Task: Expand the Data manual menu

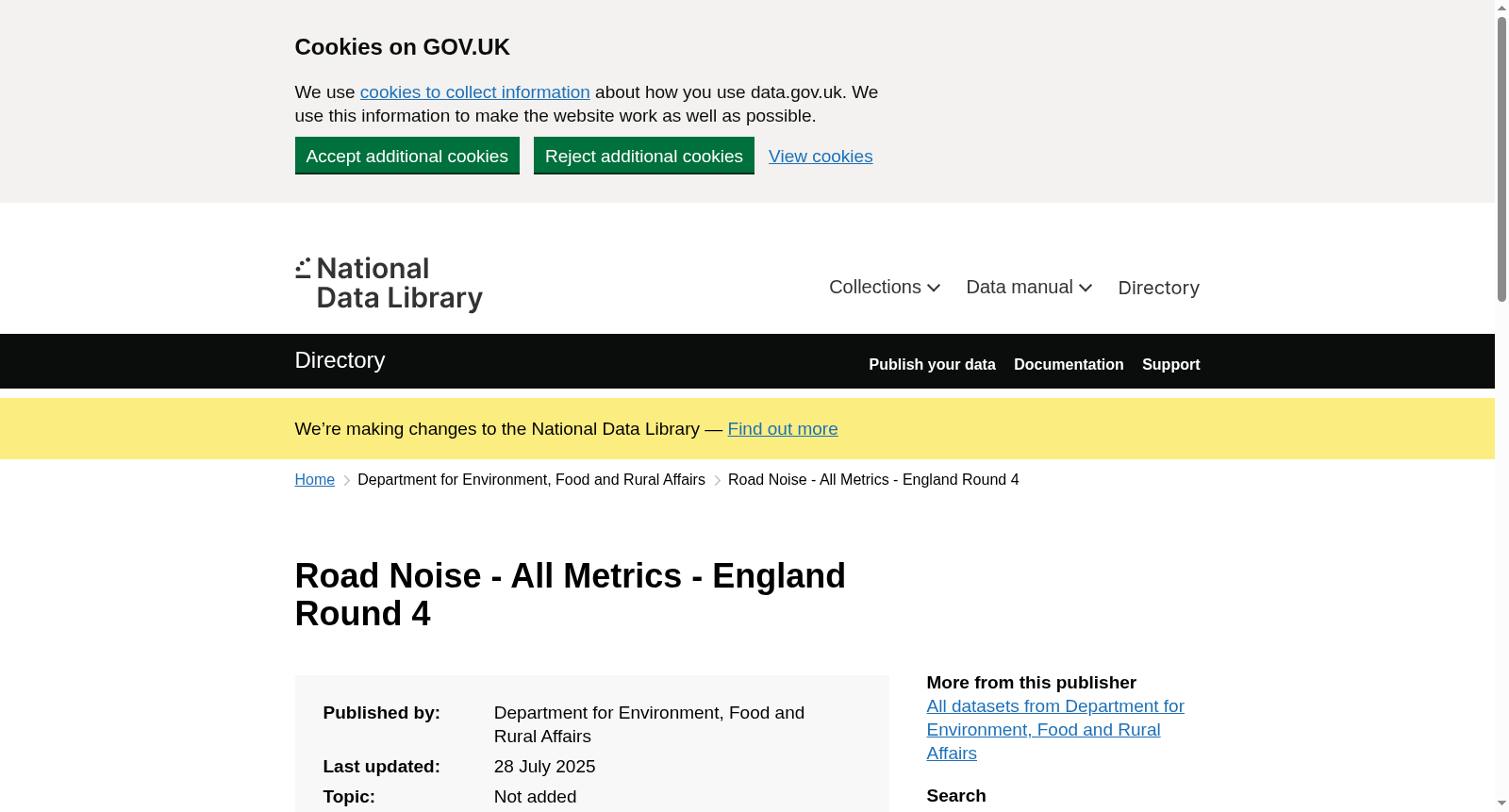Action: point(1029,288)
